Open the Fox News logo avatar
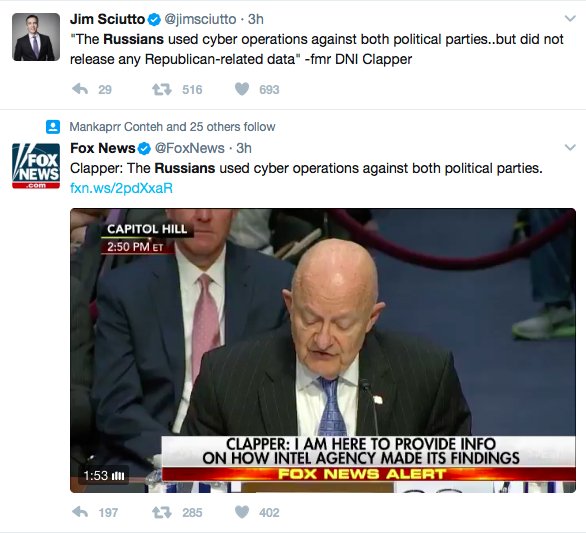 pos(36,166)
